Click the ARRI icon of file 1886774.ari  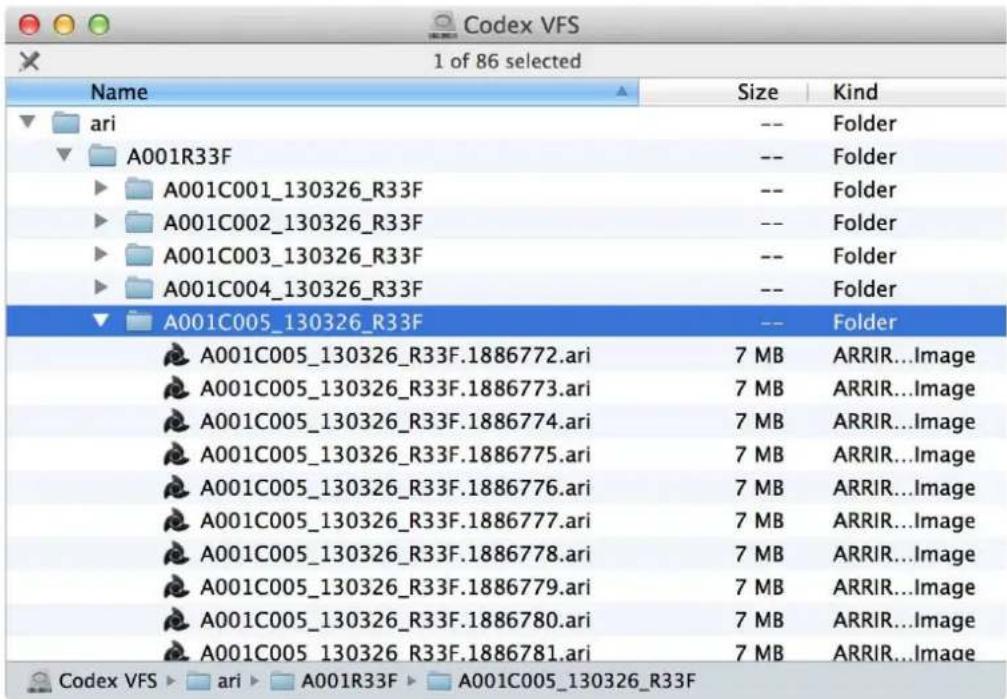point(176,421)
